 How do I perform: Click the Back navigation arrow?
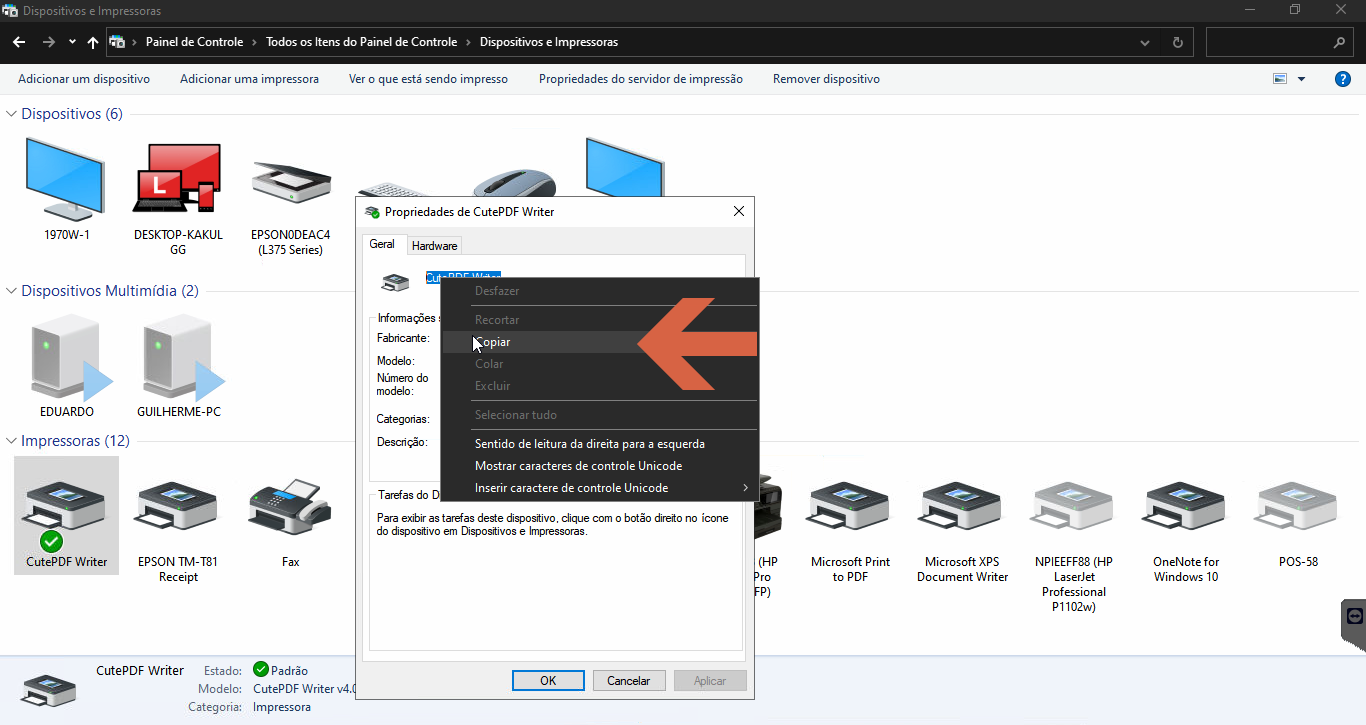click(18, 42)
